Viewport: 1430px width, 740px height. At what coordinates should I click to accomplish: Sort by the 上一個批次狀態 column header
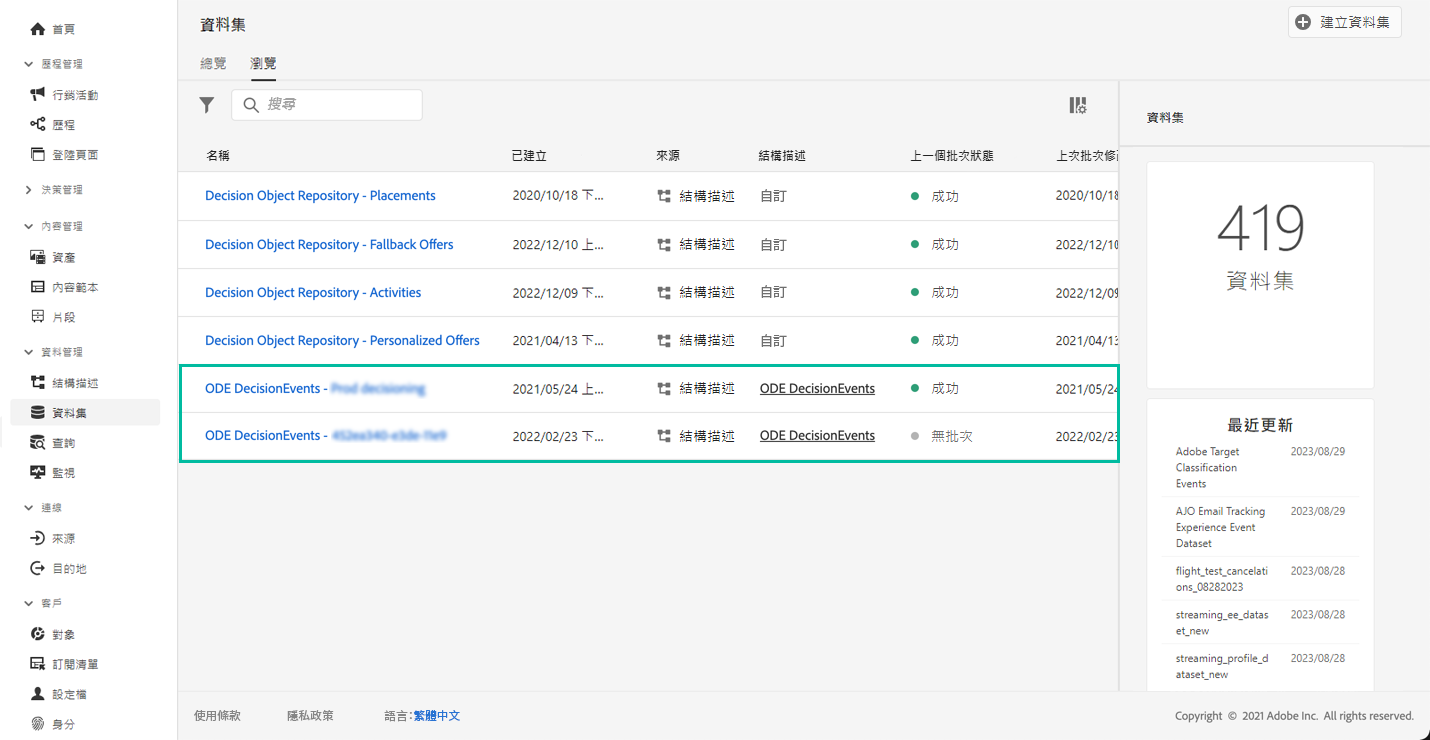[952, 156]
